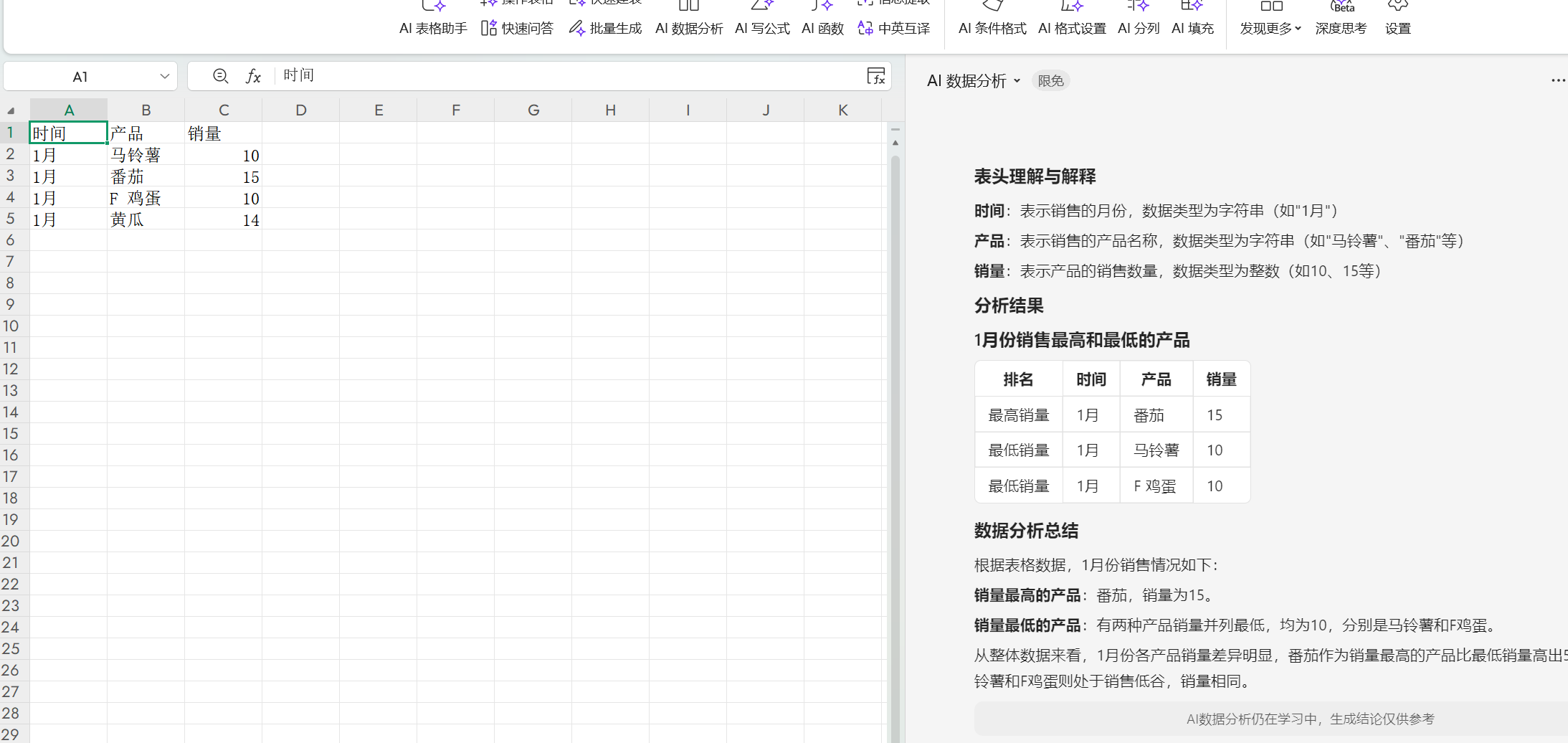Click the AI数据分析仍在学习中 disclaimer
Image resolution: width=1568 pixels, height=743 pixels.
(x=1311, y=719)
